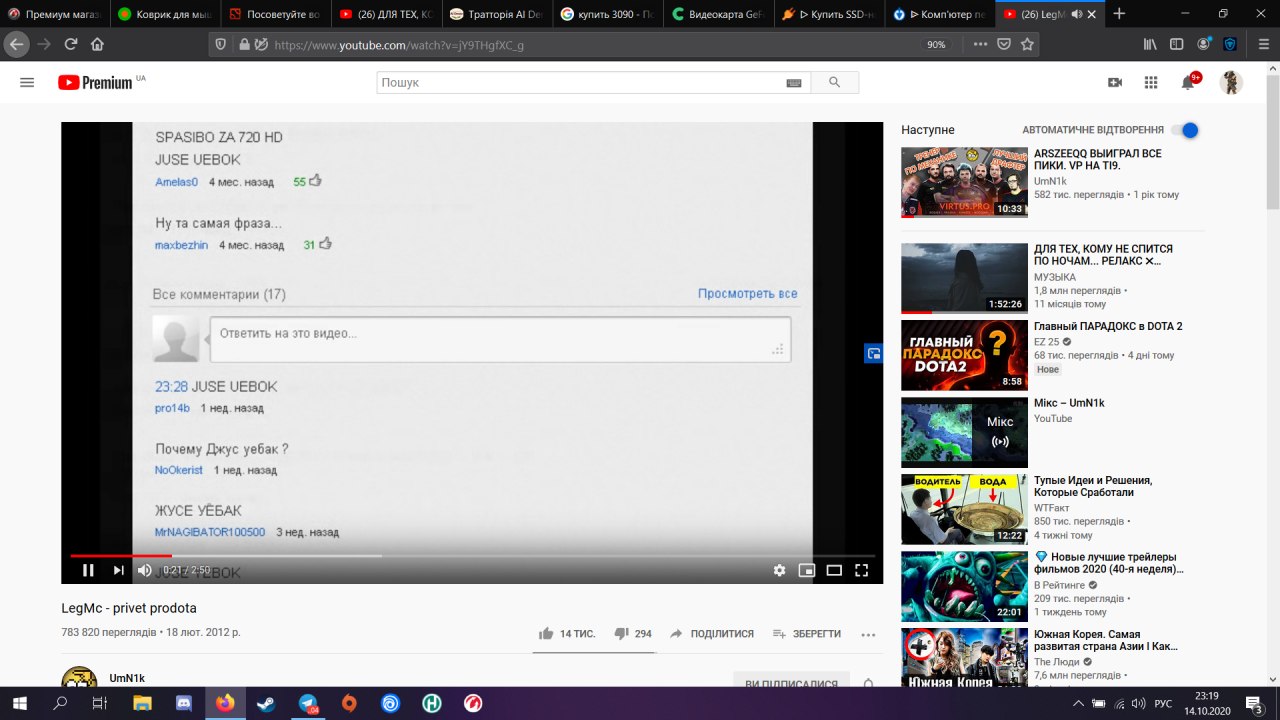Reset the 90% zoom level badge
Screen dimensions: 1280x720
click(x=936, y=44)
